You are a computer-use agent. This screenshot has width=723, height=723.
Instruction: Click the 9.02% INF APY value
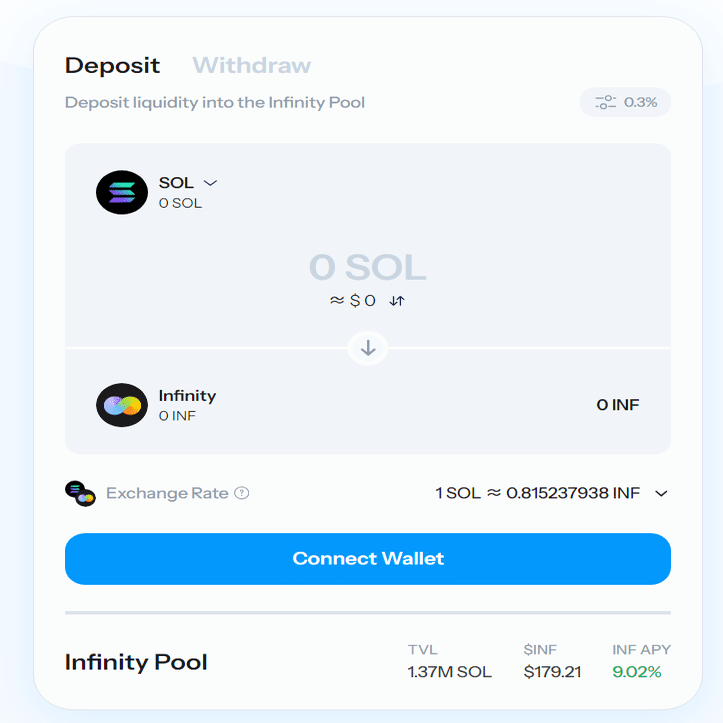click(x=637, y=672)
